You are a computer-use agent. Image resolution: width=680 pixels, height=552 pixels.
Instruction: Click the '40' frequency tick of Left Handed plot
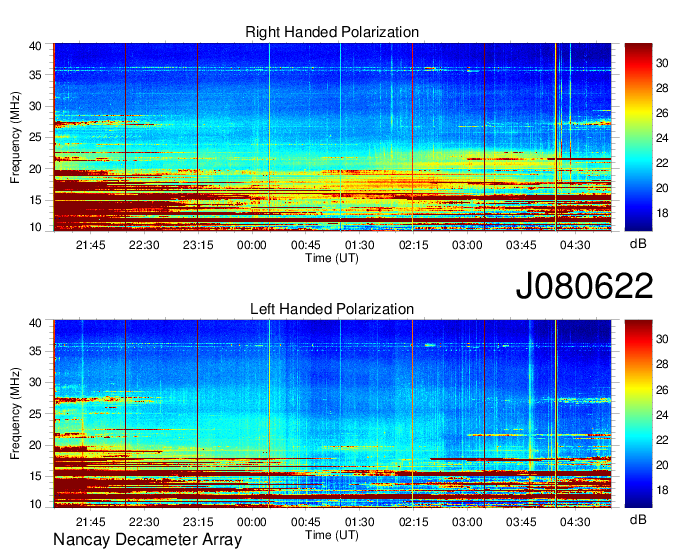click(x=35, y=322)
